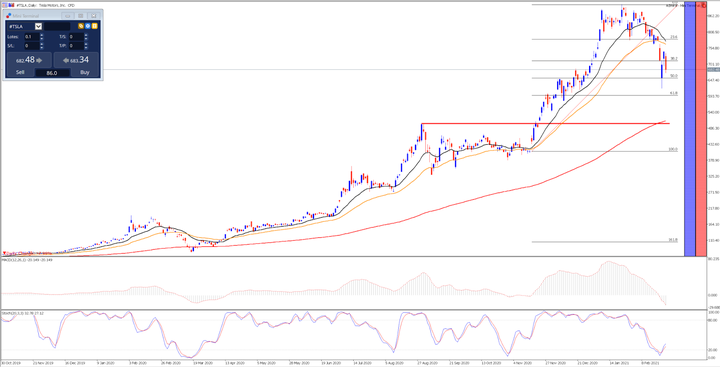Open the #TSLA symbol dropdown
Image resolution: width=720 pixels, height=367 pixels.
click(39, 26)
